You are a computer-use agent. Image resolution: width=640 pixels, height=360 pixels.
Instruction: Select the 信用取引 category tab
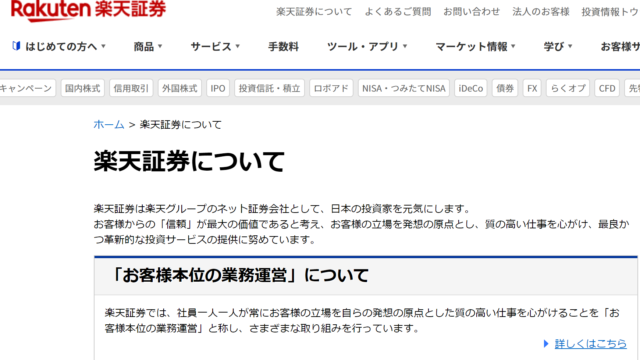(x=131, y=88)
